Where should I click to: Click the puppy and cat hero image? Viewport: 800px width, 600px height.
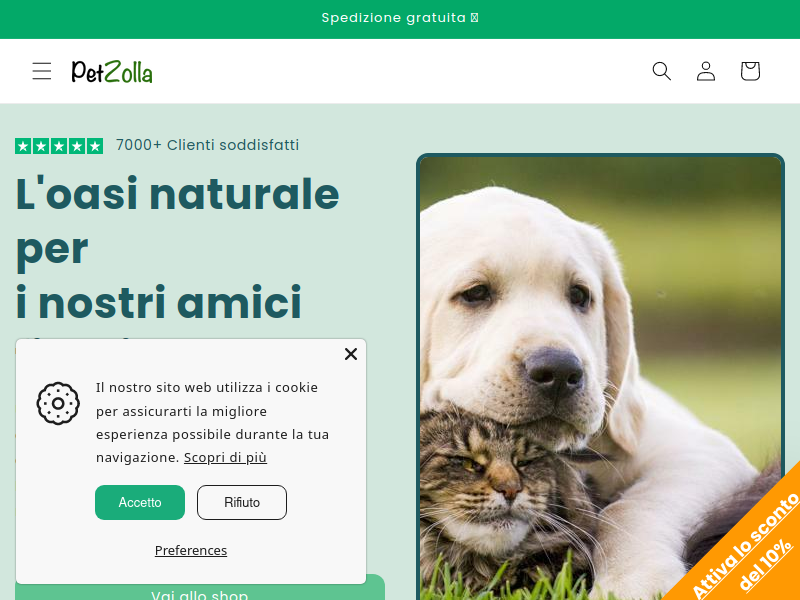click(601, 378)
